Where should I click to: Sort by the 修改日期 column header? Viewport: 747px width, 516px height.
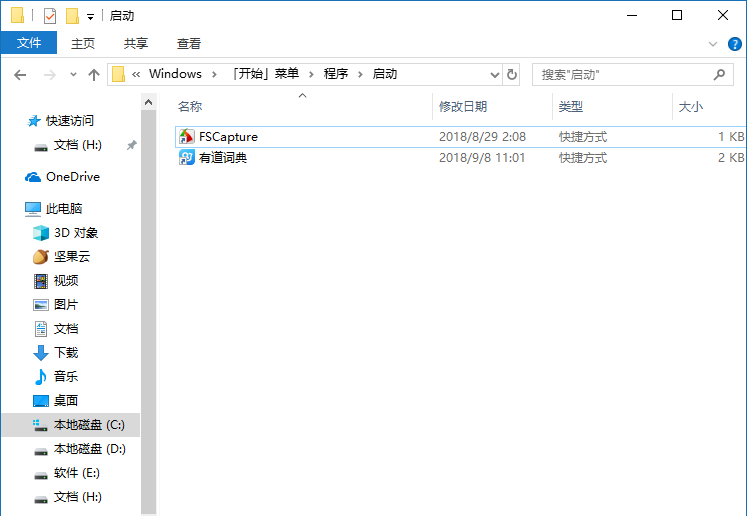tap(462, 106)
